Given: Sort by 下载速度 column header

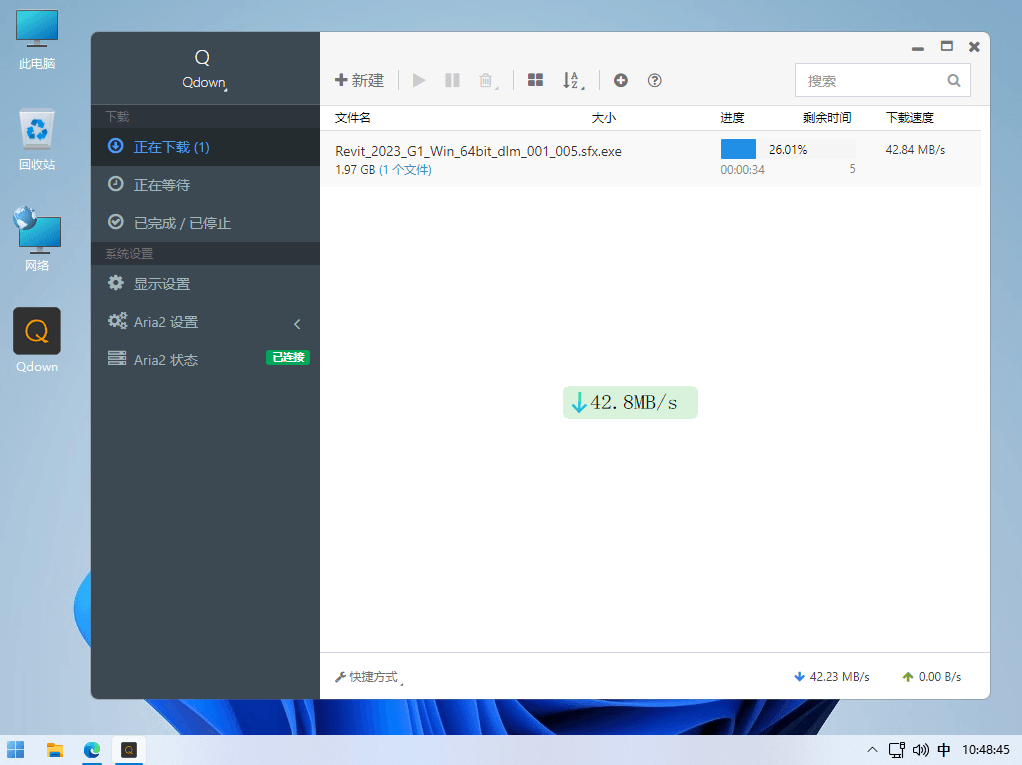Looking at the screenshot, I should (x=910, y=118).
